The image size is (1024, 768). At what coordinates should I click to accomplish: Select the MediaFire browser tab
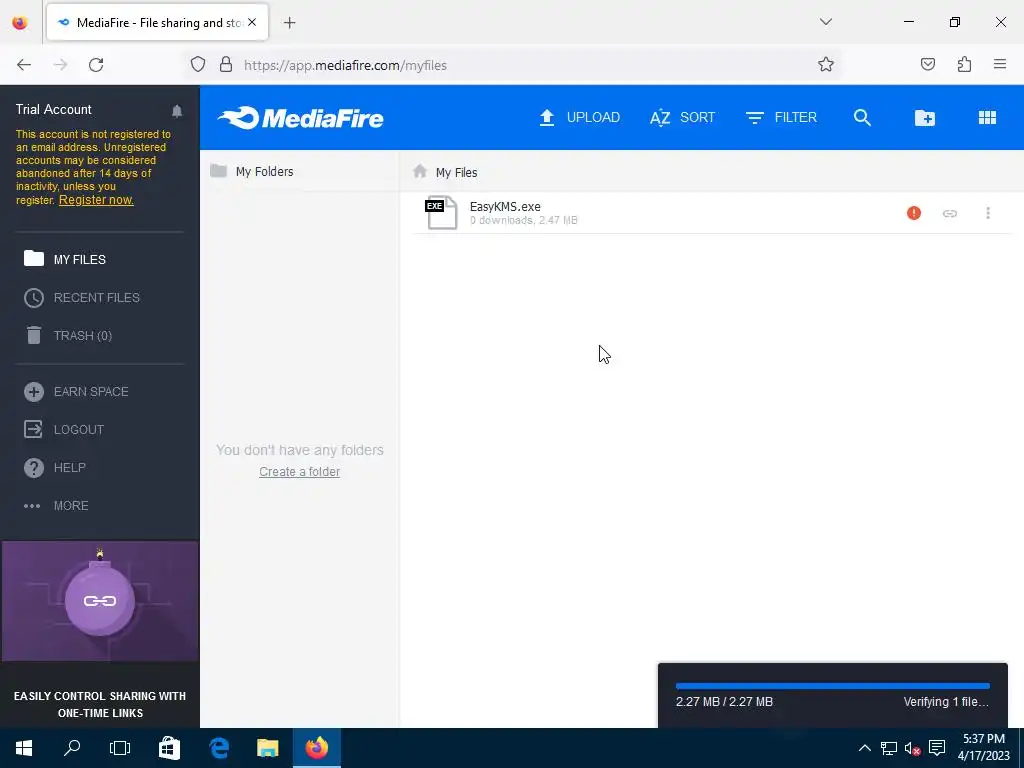pos(157,23)
